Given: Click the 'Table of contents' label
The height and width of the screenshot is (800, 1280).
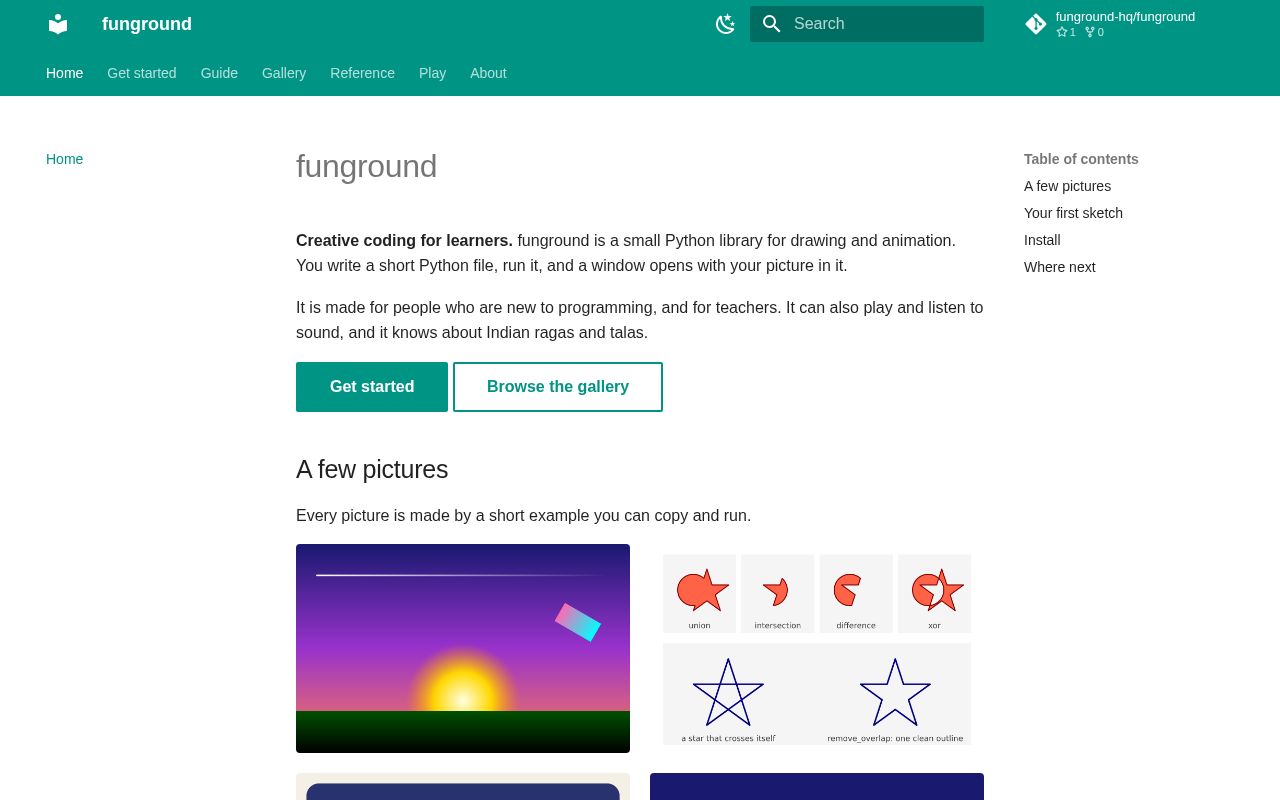Looking at the screenshot, I should pos(1081,159).
